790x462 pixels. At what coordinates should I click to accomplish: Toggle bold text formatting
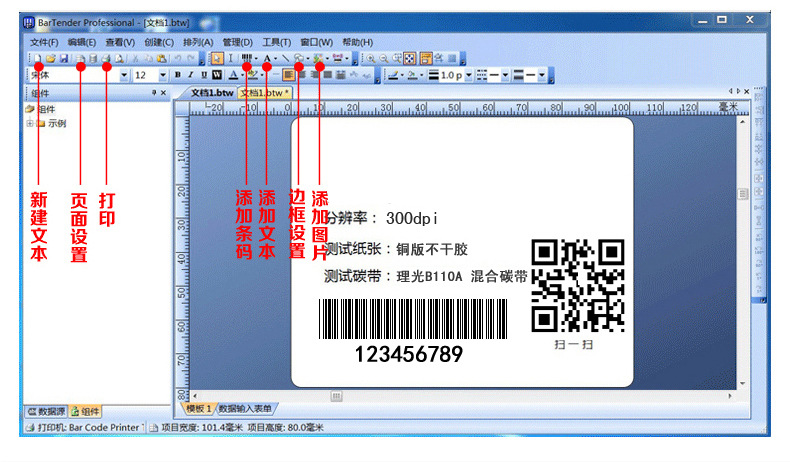pos(177,75)
